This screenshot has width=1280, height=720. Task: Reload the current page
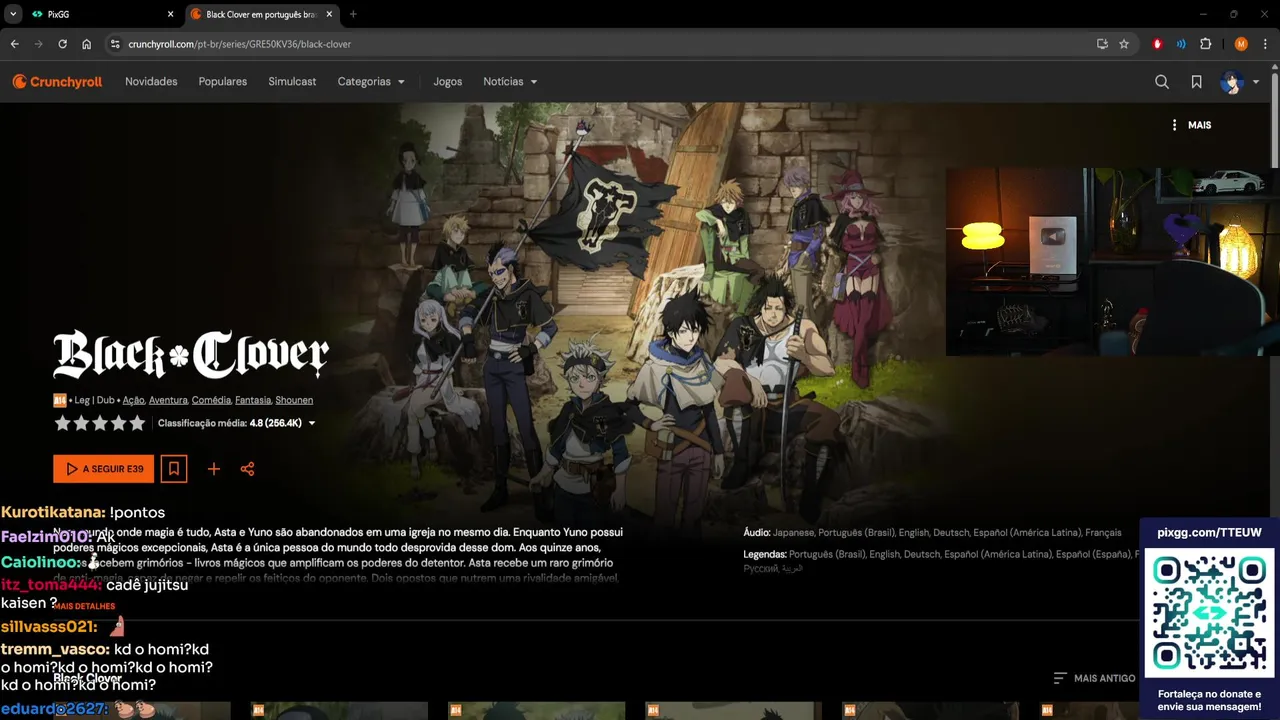62,44
